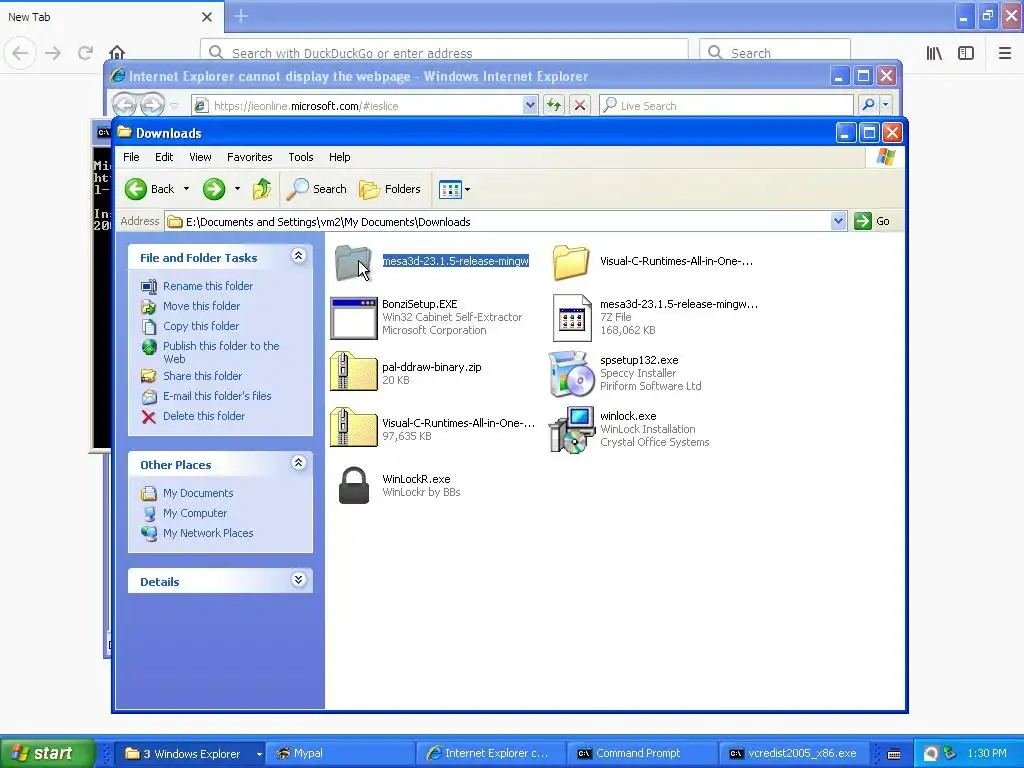This screenshot has height=768, width=1024.
Task: Click Mypal reload page icon
Action: (85, 52)
